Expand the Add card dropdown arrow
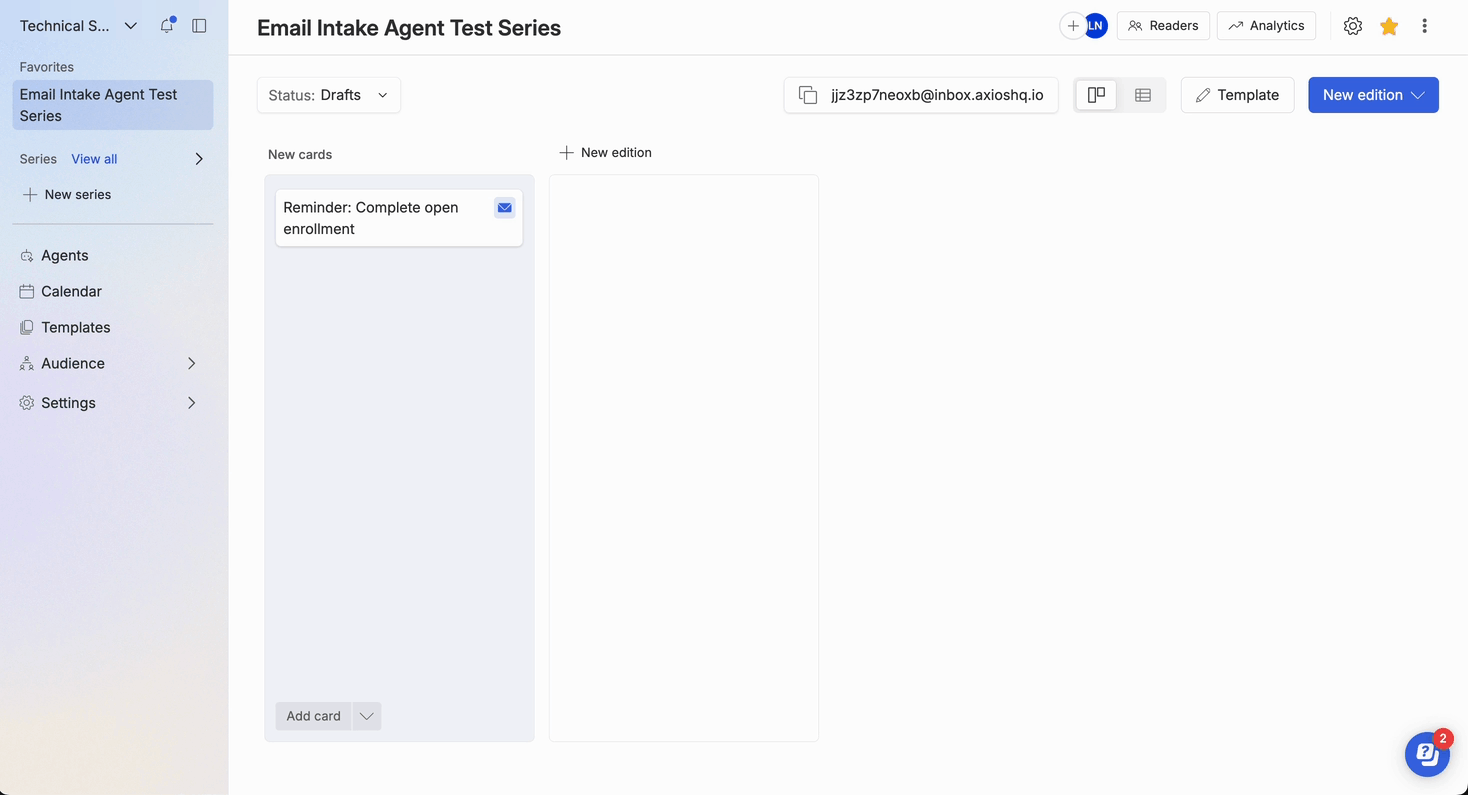The image size is (1468, 795). coord(366,716)
